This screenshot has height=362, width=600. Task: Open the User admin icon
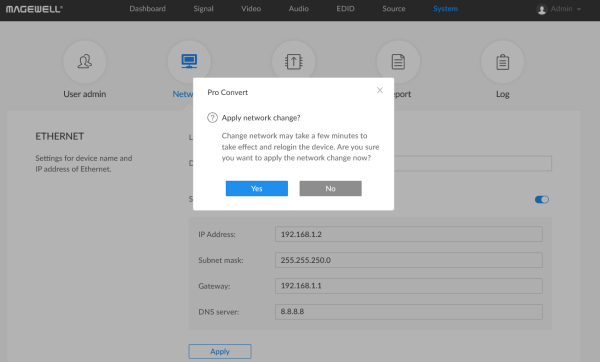click(x=85, y=62)
